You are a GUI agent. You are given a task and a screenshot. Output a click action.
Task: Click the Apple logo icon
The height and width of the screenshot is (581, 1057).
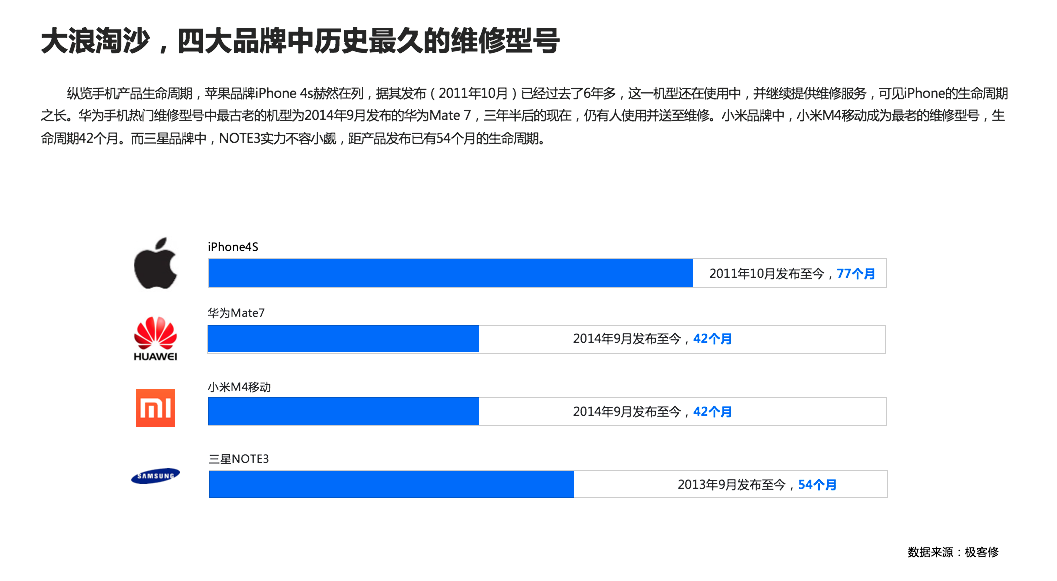[x=155, y=264]
